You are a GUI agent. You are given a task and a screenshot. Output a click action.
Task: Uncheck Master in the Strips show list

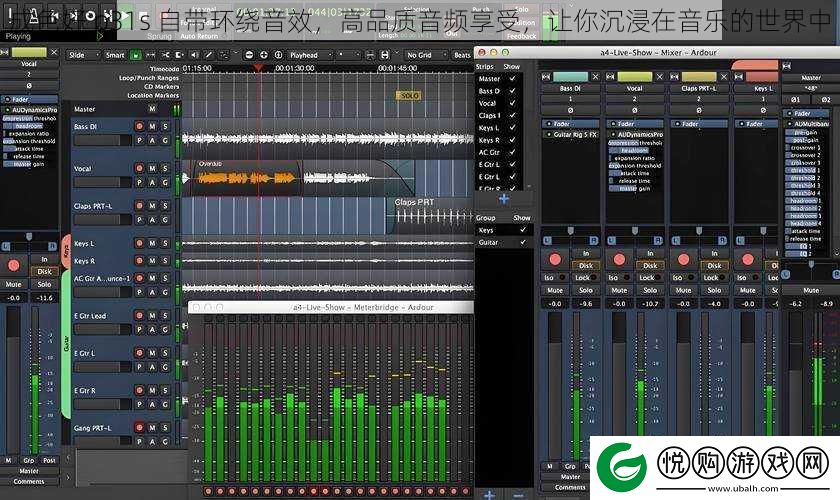(512, 79)
